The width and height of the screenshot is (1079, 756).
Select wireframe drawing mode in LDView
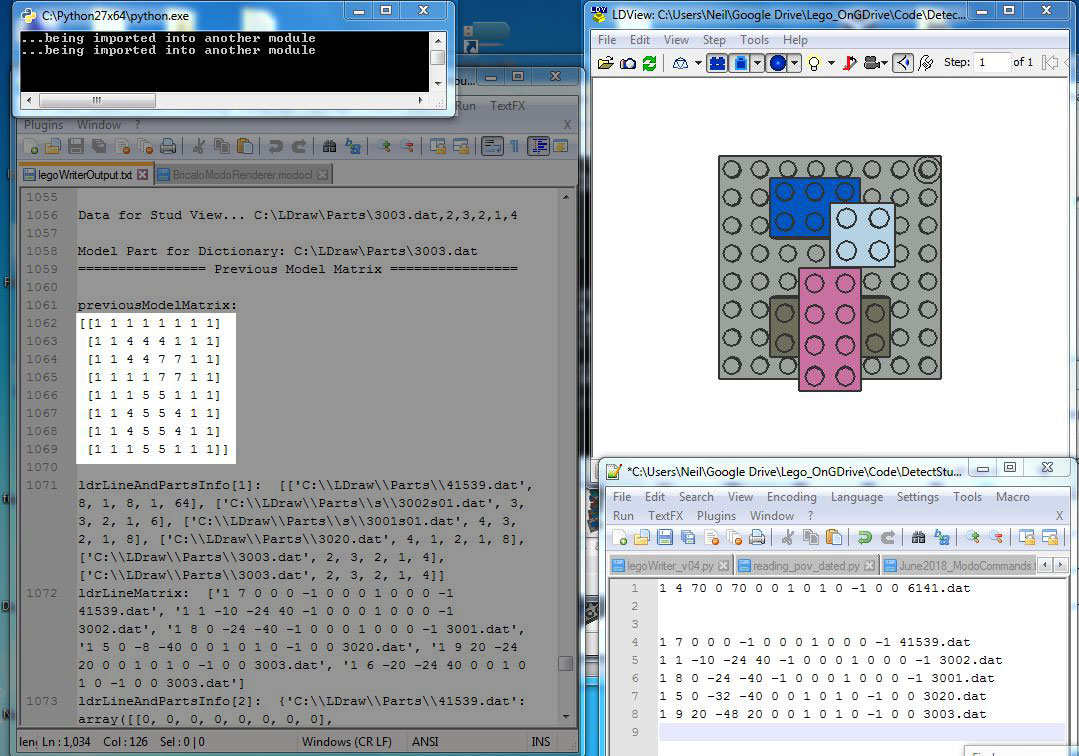tap(680, 62)
